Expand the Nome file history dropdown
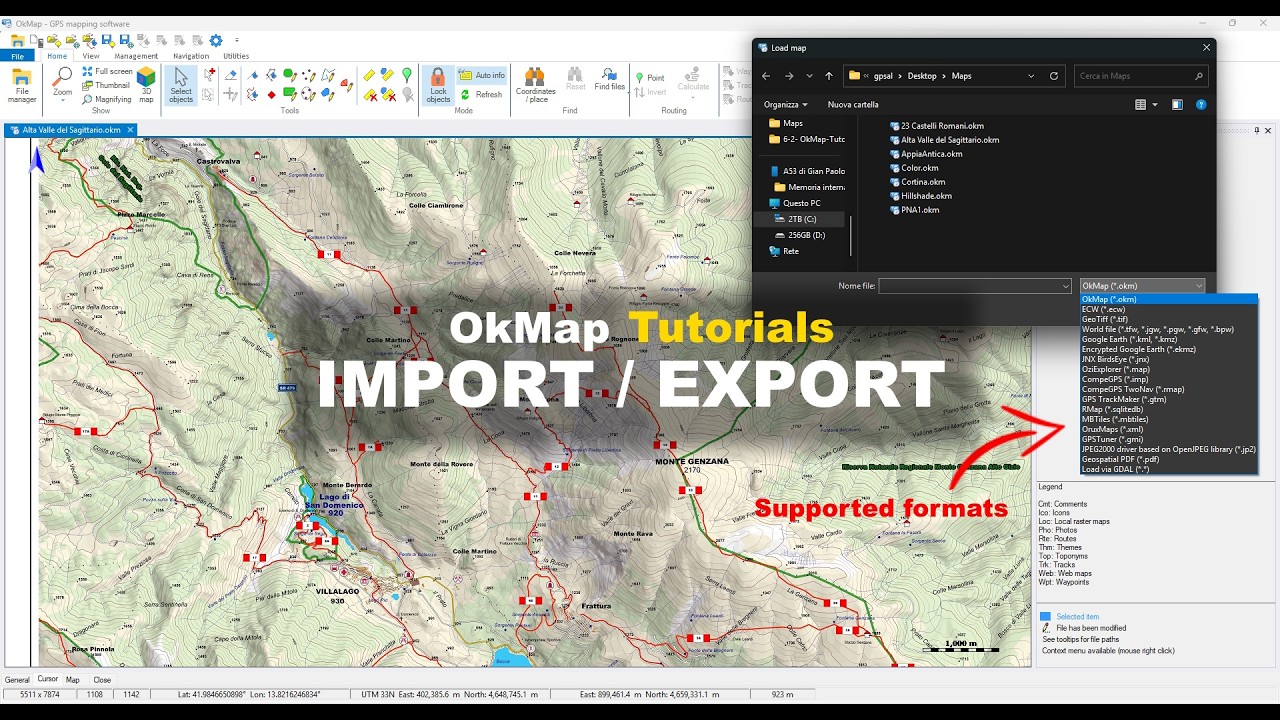 point(1066,286)
